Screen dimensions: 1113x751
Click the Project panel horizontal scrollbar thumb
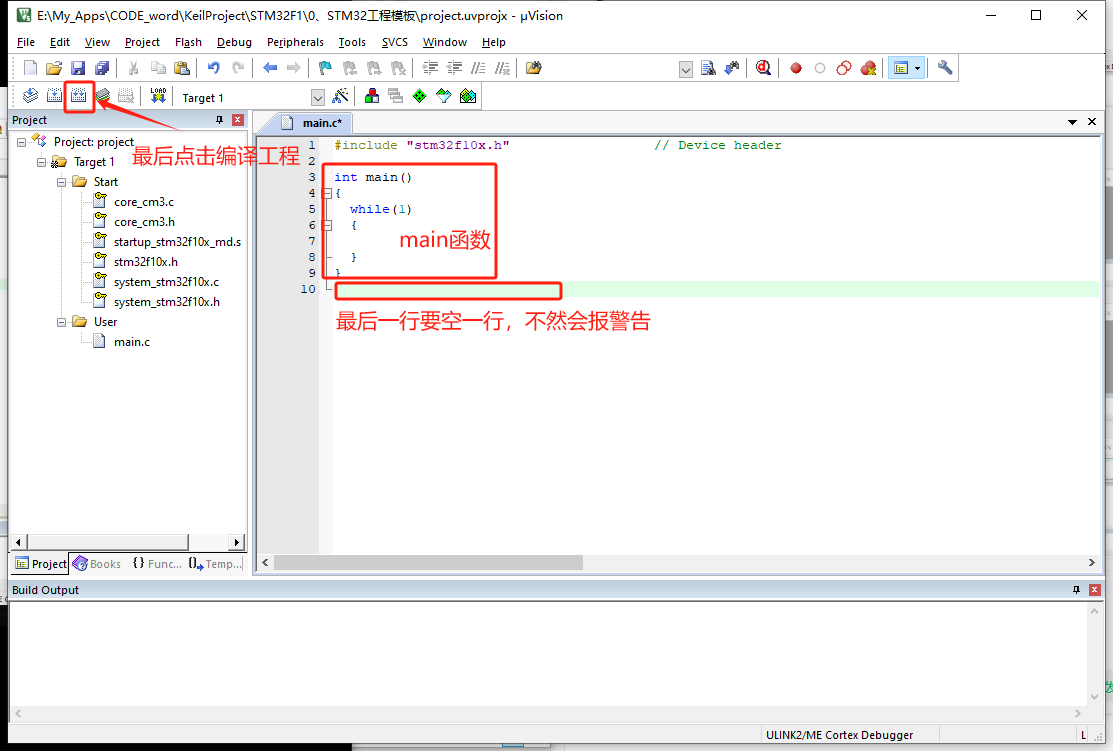tap(108, 542)
